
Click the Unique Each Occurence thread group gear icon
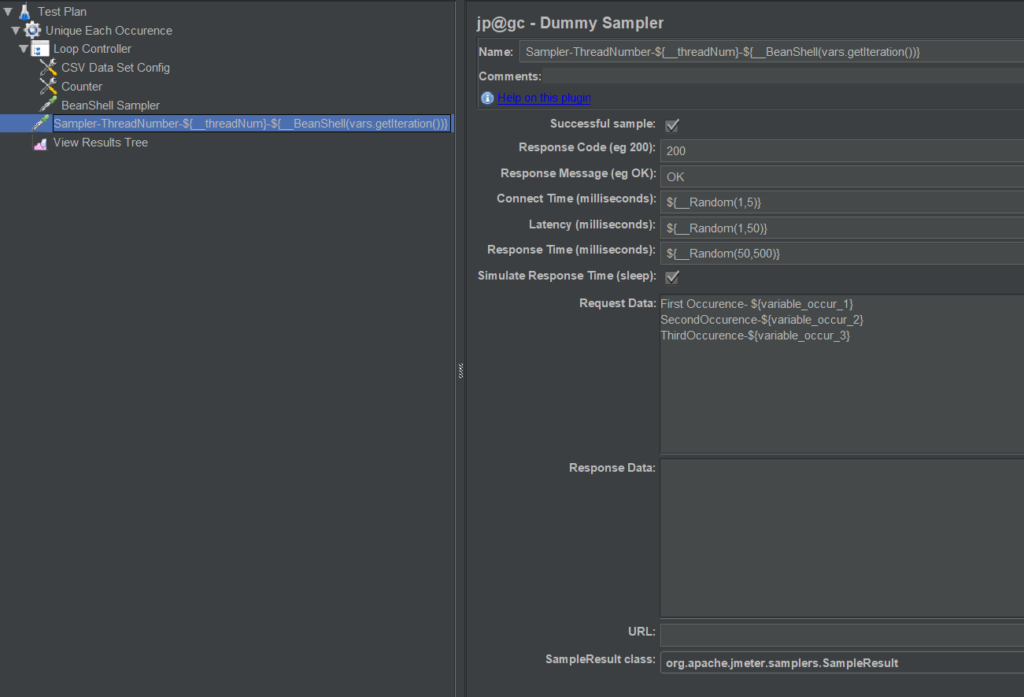pos(33,31)
